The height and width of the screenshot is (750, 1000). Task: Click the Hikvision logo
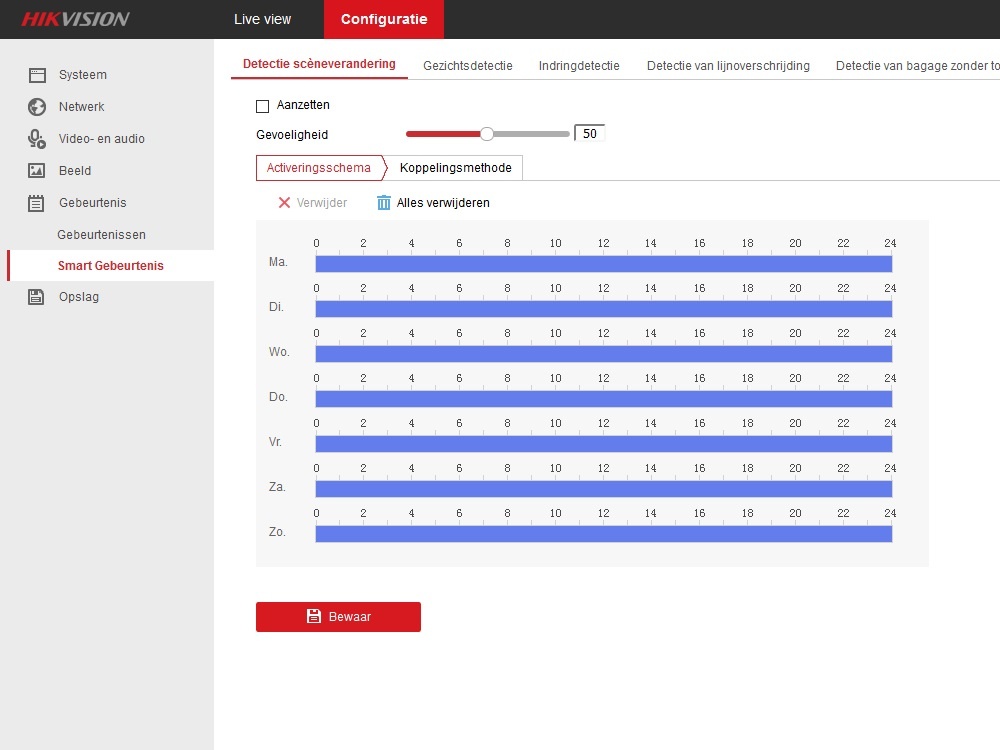point(75,19)
